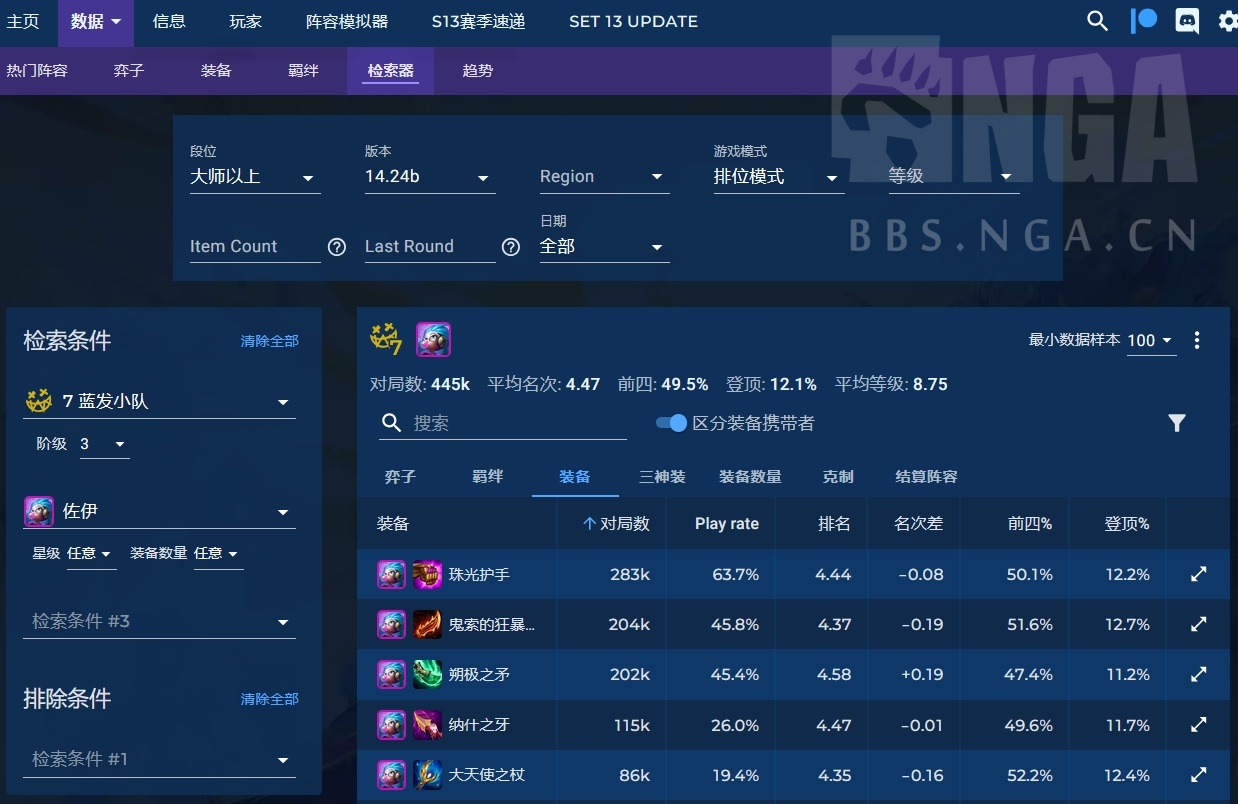The image size is (1238, 804).
Task: Go to 趋势 sub-navigation
Action: [x=478, y=71]
